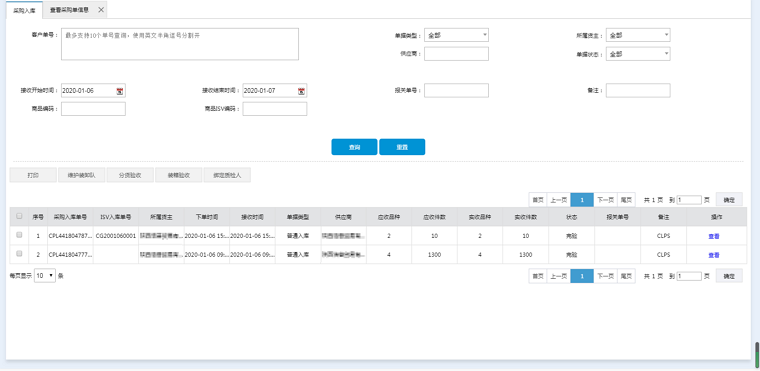The height and width of the screenshot is (371, 760).
Task: Open calendar picker for 接收结束时间 field
Action: click(x=301, y=91)
